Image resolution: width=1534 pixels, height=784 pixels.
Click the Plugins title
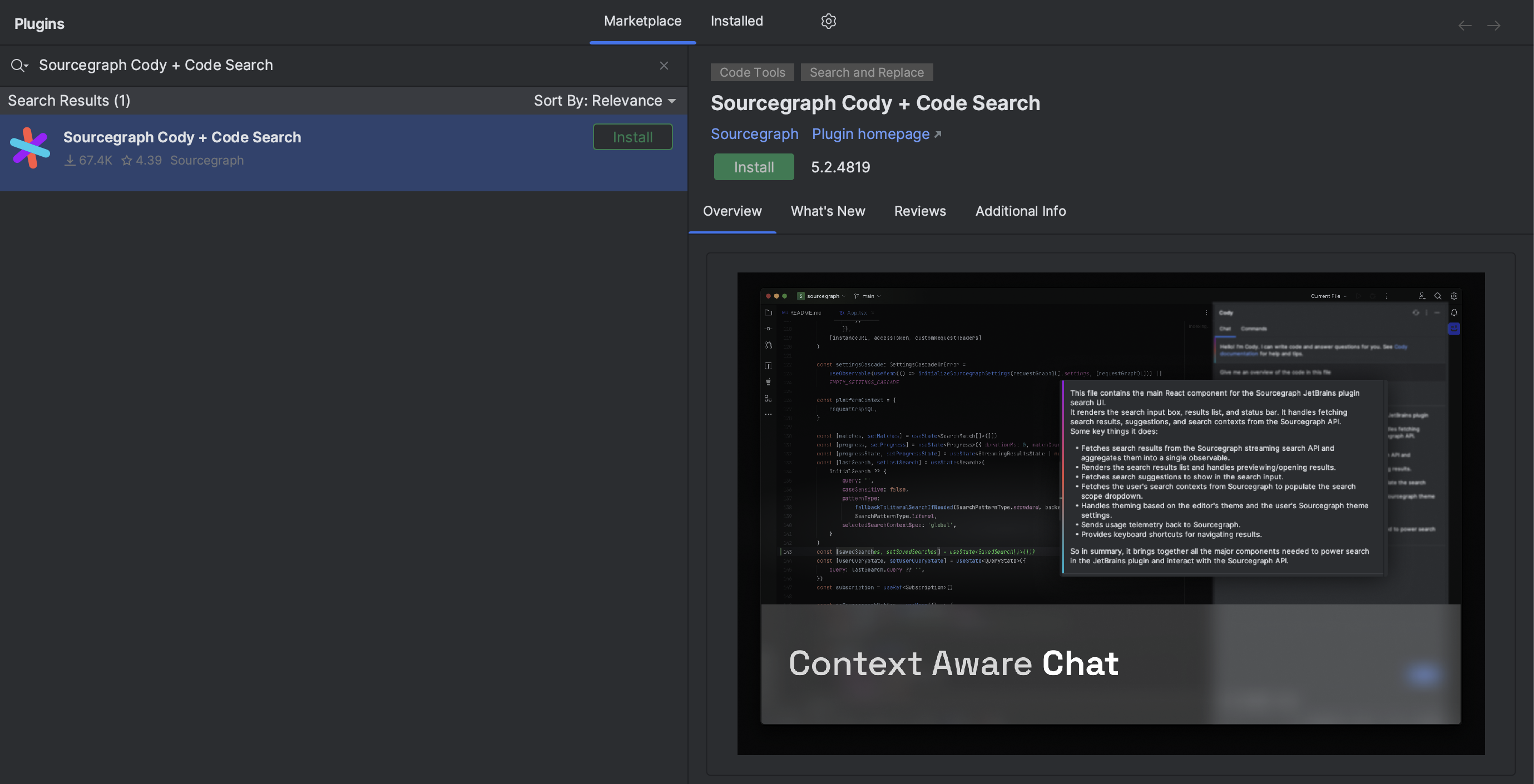pos(39,24)
